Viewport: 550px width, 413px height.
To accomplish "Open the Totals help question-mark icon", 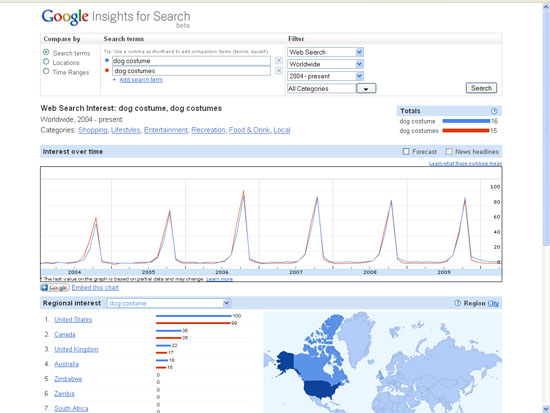I will click(x=494, y=111).
